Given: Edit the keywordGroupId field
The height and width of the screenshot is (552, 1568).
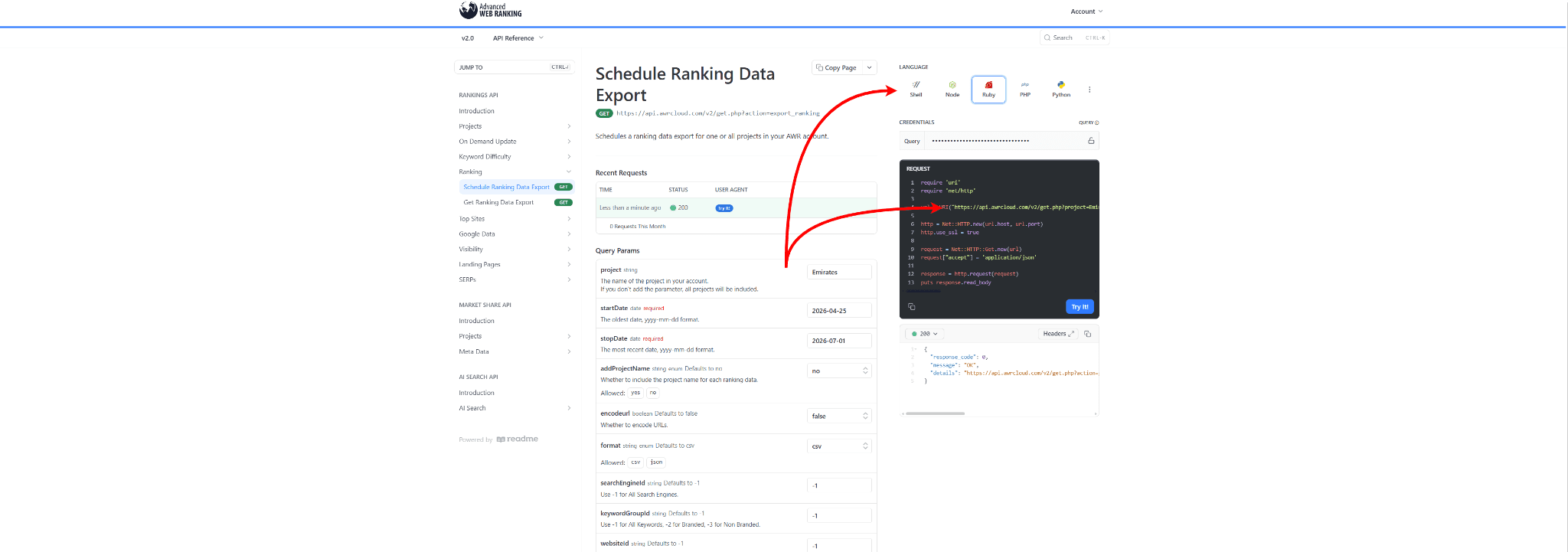Looking at the screenshot, I should tap(839, 515).
